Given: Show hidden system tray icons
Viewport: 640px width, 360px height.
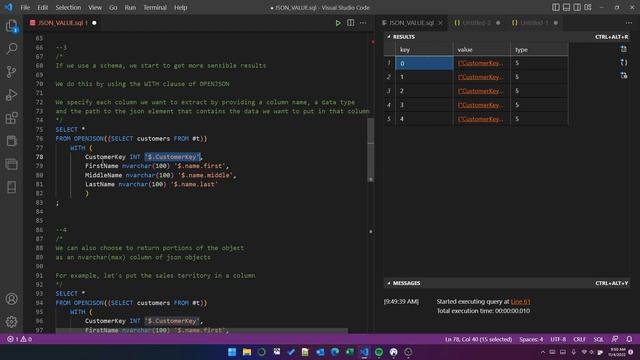Looking at the screenshot, I should coord(543,352).
